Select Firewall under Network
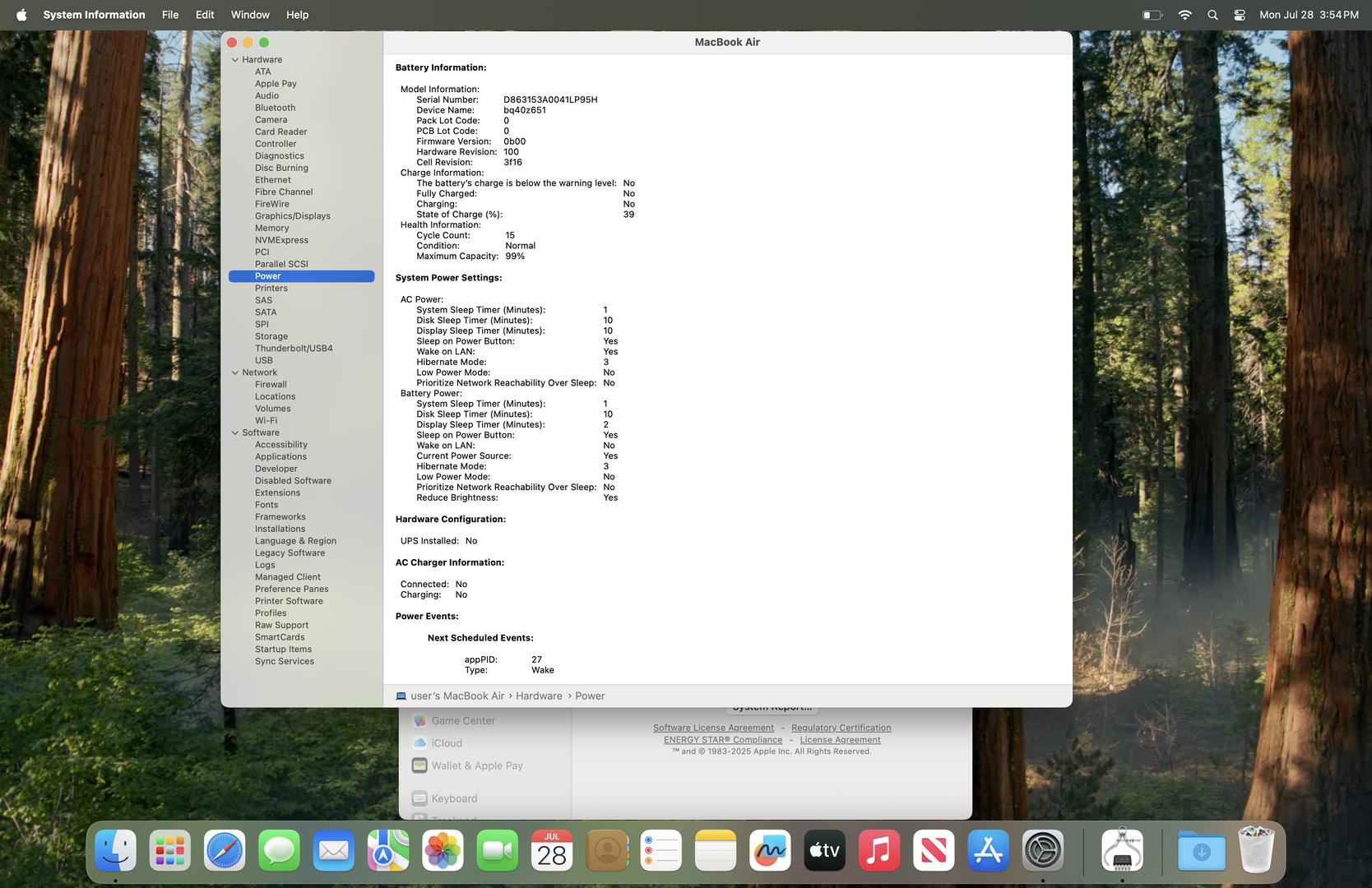Screen dimensions: 1372x888 click(271, 385)
